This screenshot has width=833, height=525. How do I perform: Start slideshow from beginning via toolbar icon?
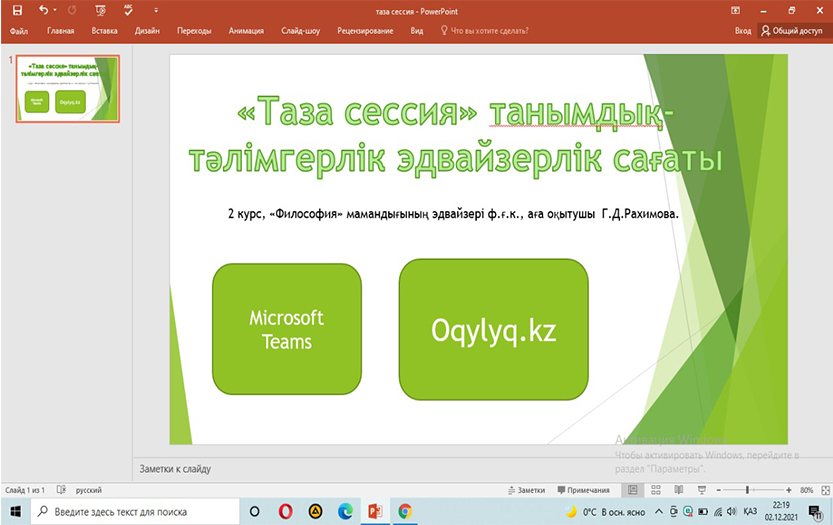point(100,10)
